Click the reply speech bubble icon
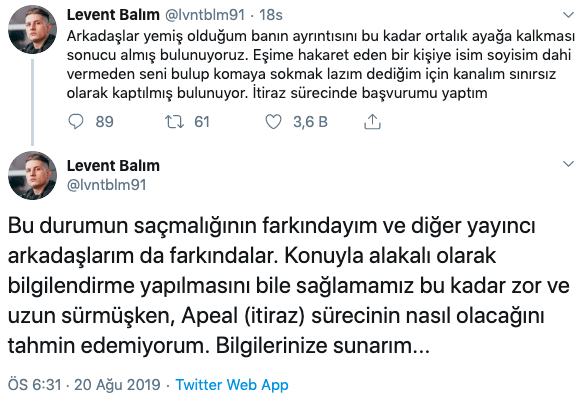Screen dimensions: 585x405 (x=76, y=122)
